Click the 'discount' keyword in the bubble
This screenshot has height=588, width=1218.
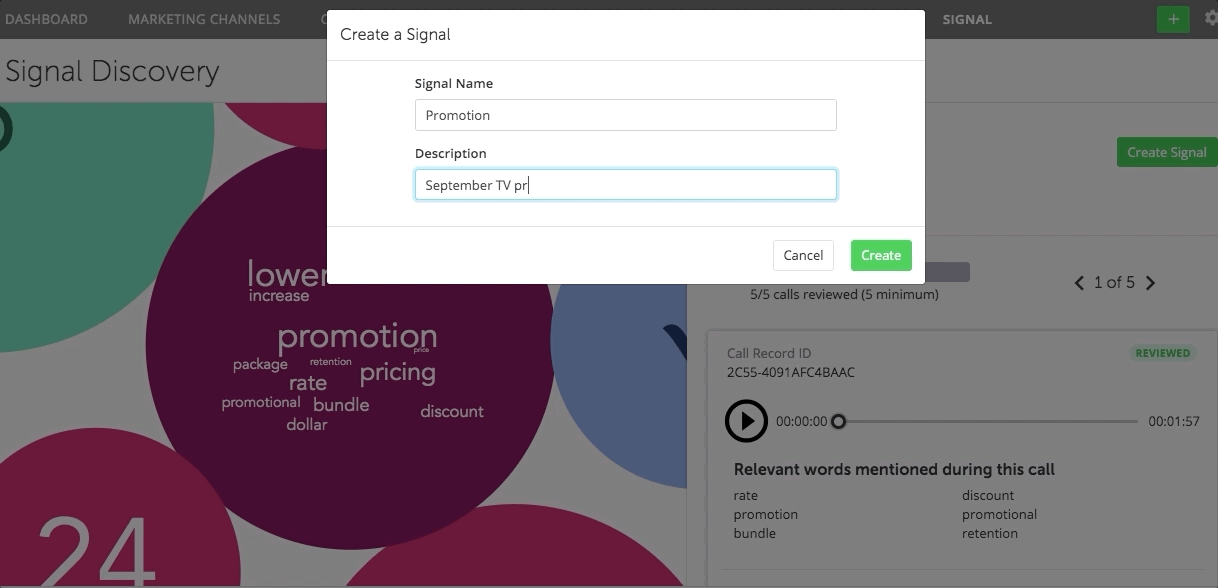point(451,411)
